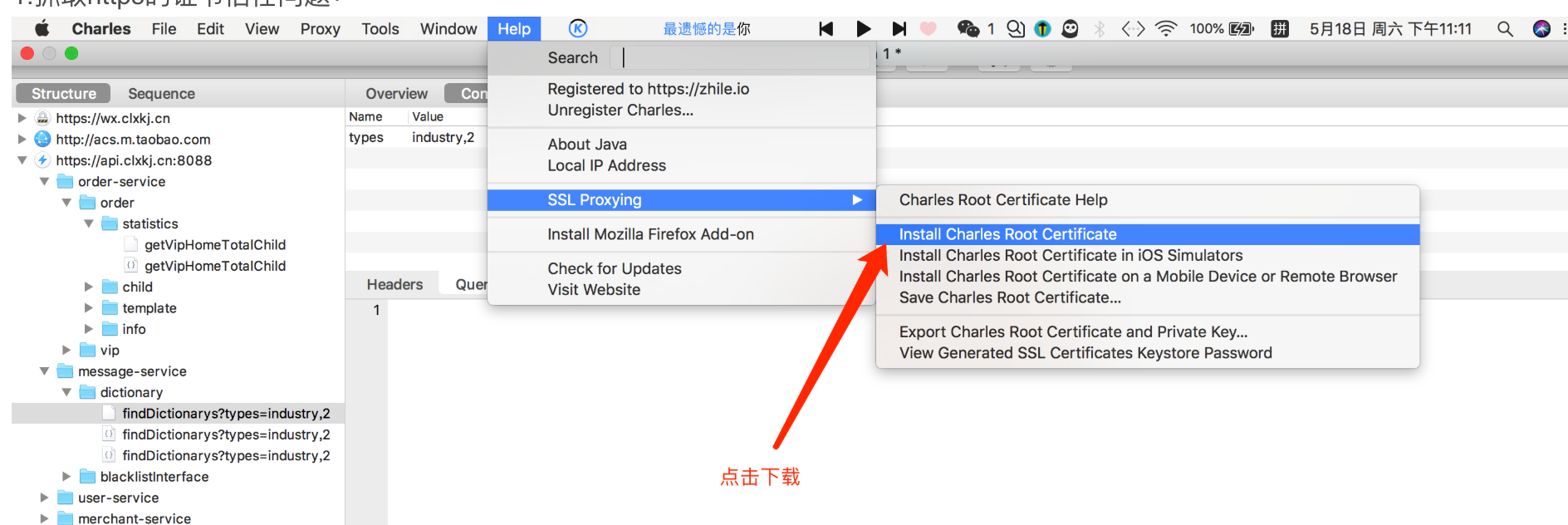1568x525 pixels.
Task: Click the smiley face menu bar icon
Action: point(1071,29)
